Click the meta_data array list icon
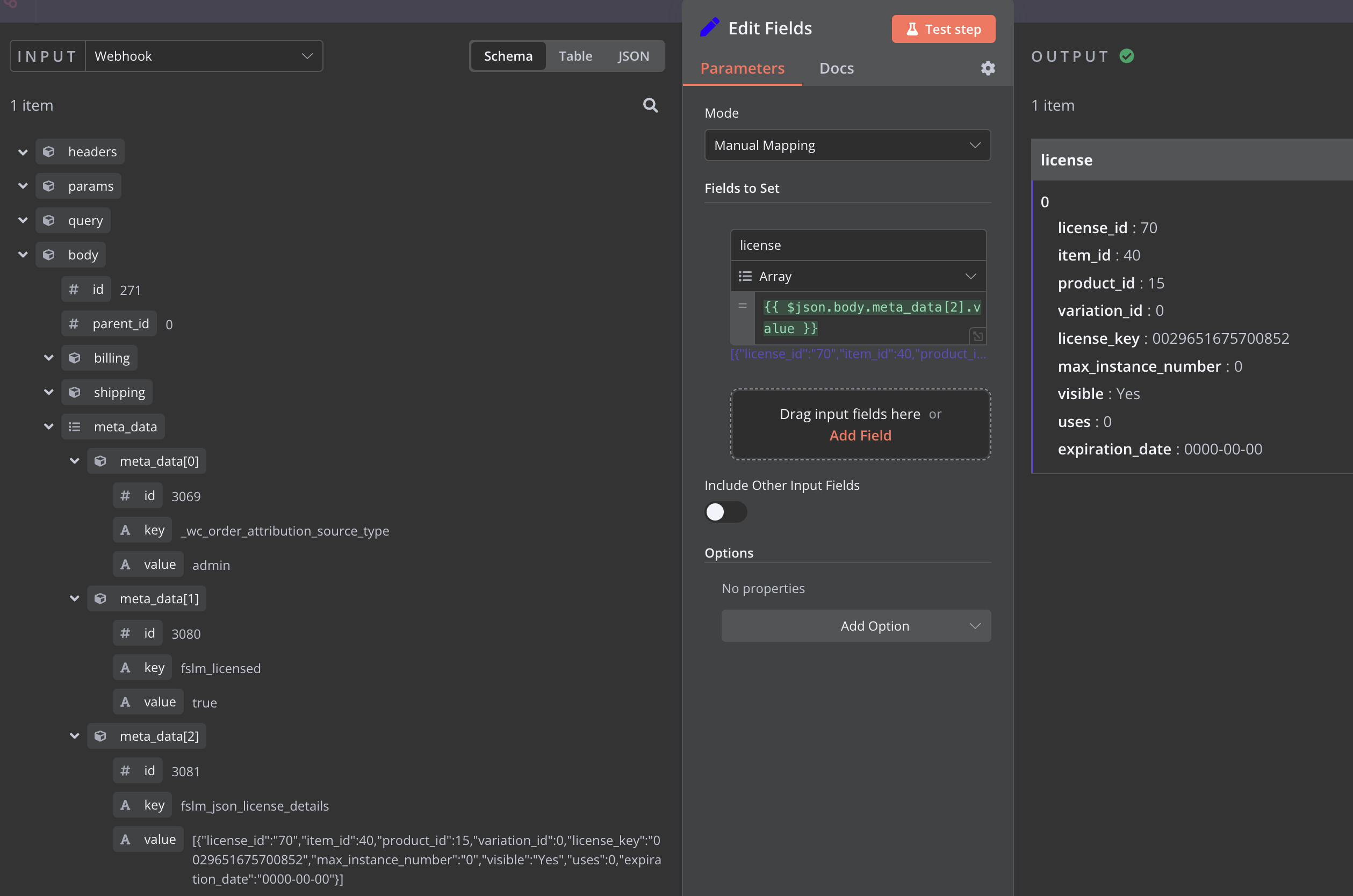The height and width of the screenshot is (896, 1353). [x=74, y=427]
